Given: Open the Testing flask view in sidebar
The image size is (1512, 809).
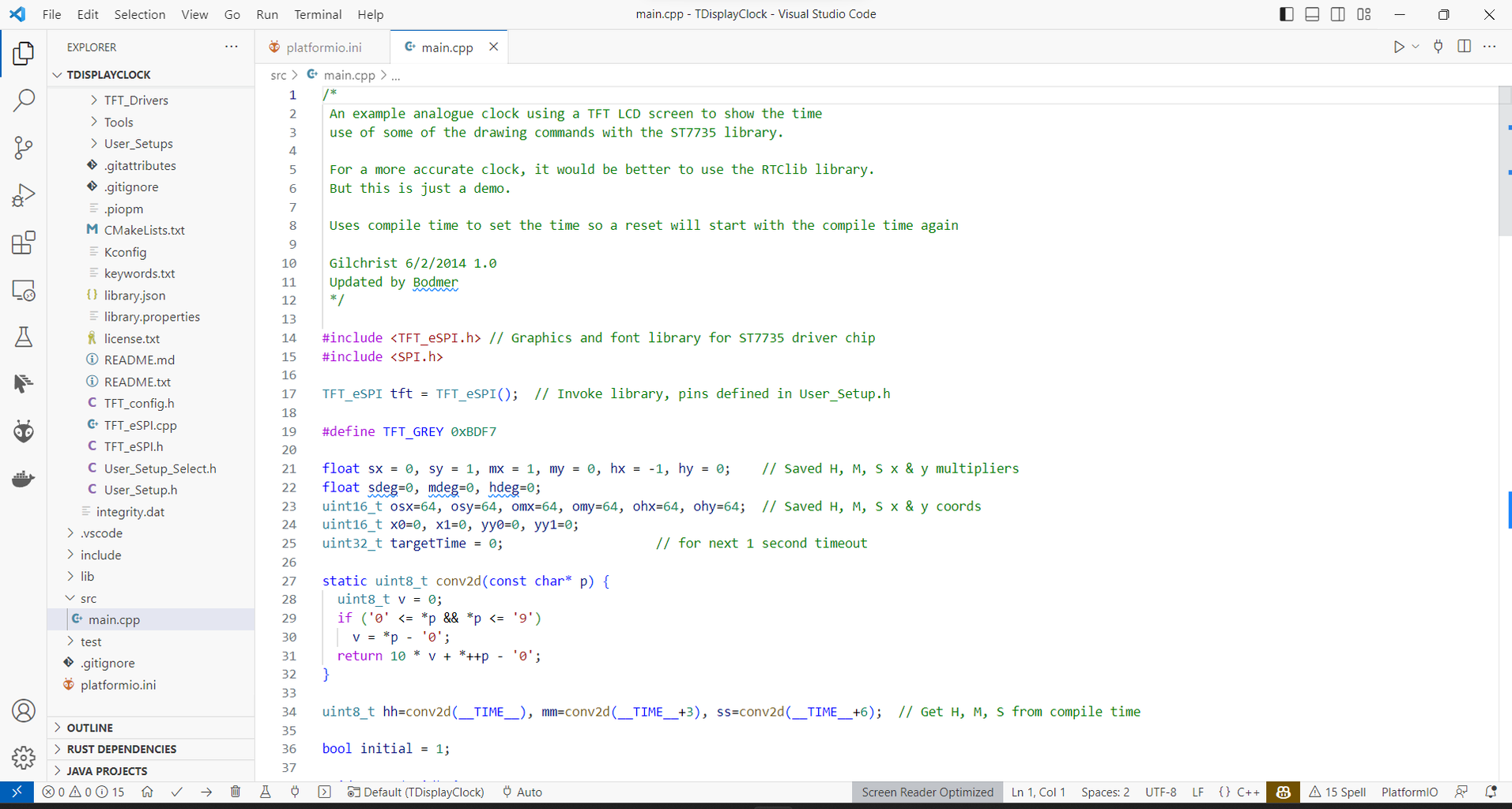Looking at the screenshot, I should 24,337.
